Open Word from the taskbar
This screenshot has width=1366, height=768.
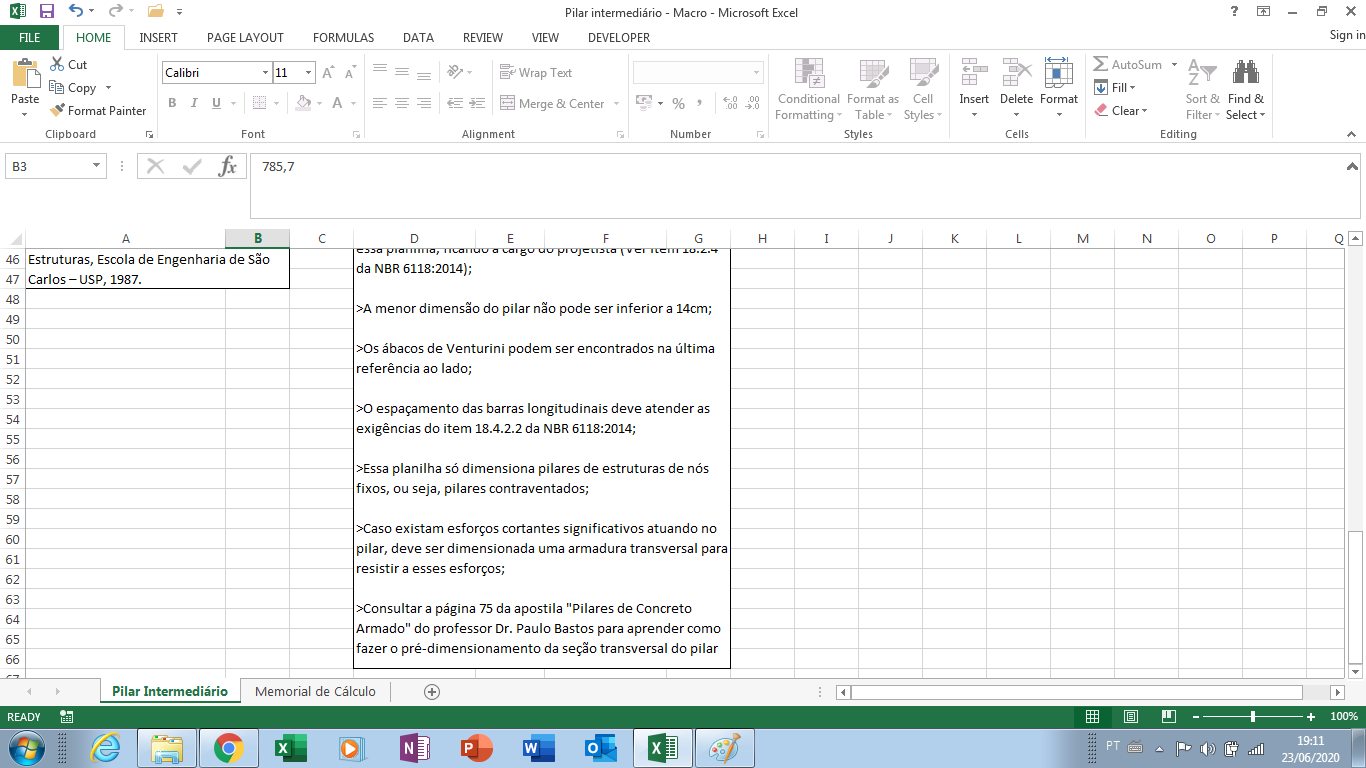click(x=538, y=748)
